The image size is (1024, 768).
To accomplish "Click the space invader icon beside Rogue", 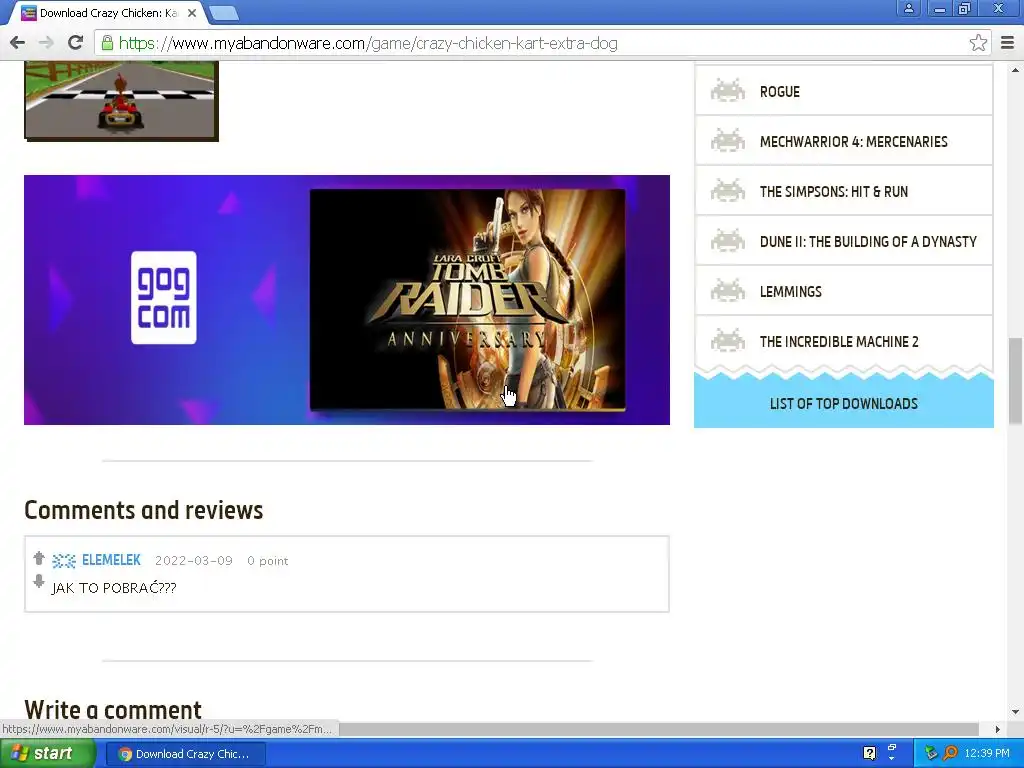I will coord(728,91).
